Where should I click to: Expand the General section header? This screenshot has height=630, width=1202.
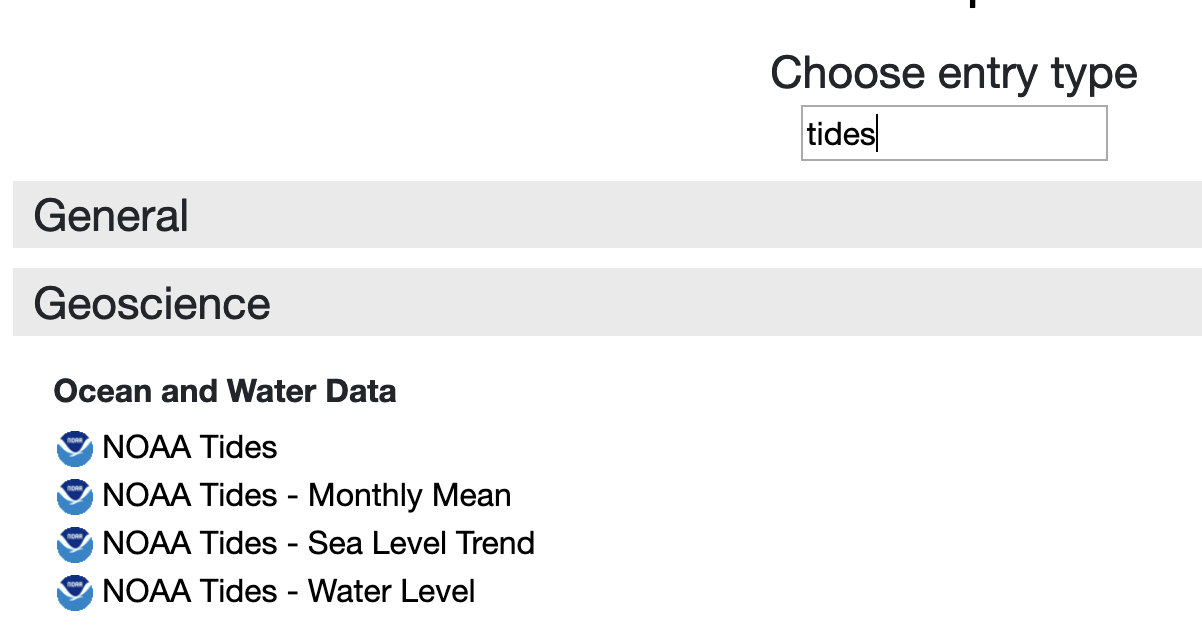point(607,215)
